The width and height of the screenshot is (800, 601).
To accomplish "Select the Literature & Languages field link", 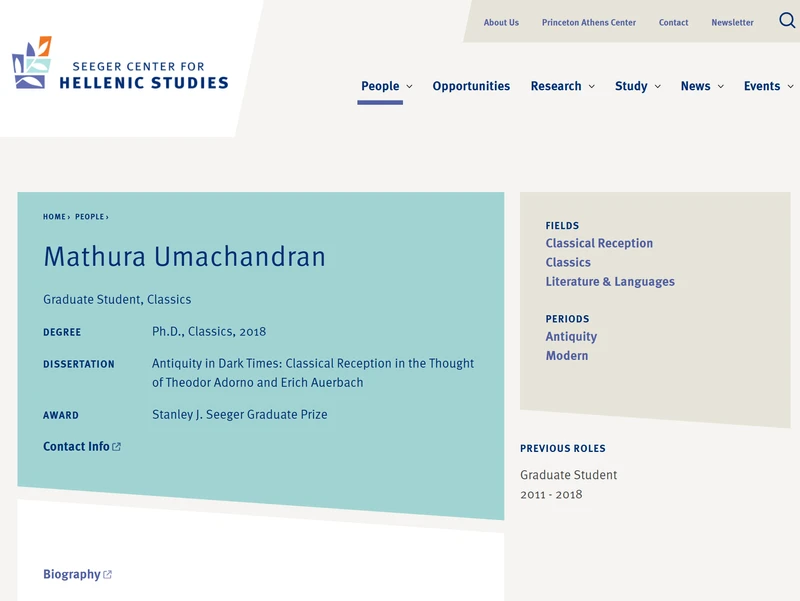I will coord(610,282).
